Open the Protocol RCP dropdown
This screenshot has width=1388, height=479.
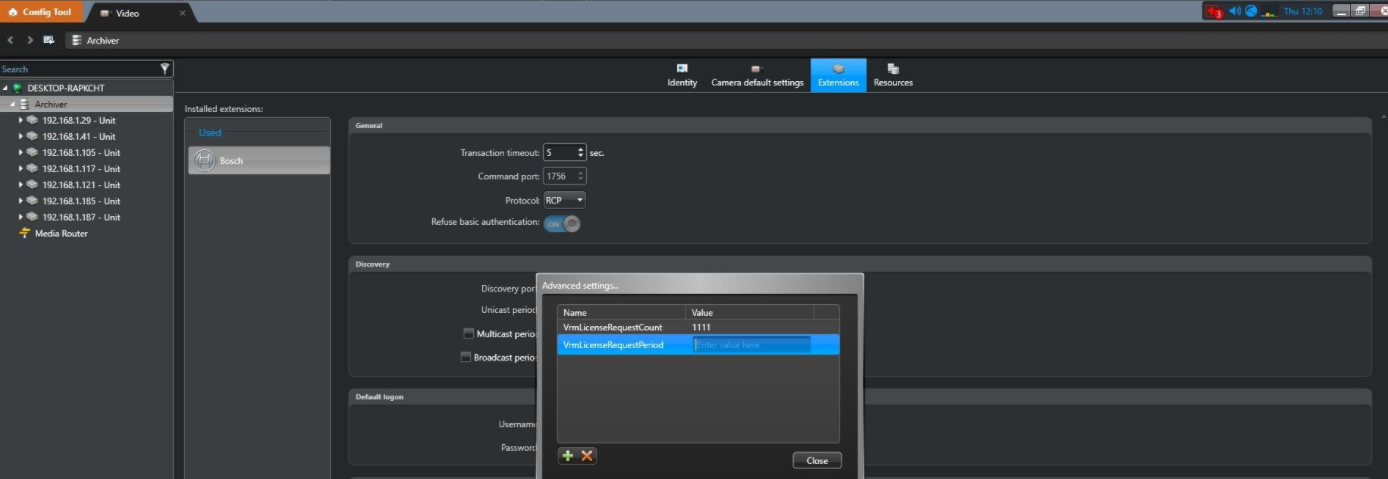pyautogui.click(x=564, y=200)
